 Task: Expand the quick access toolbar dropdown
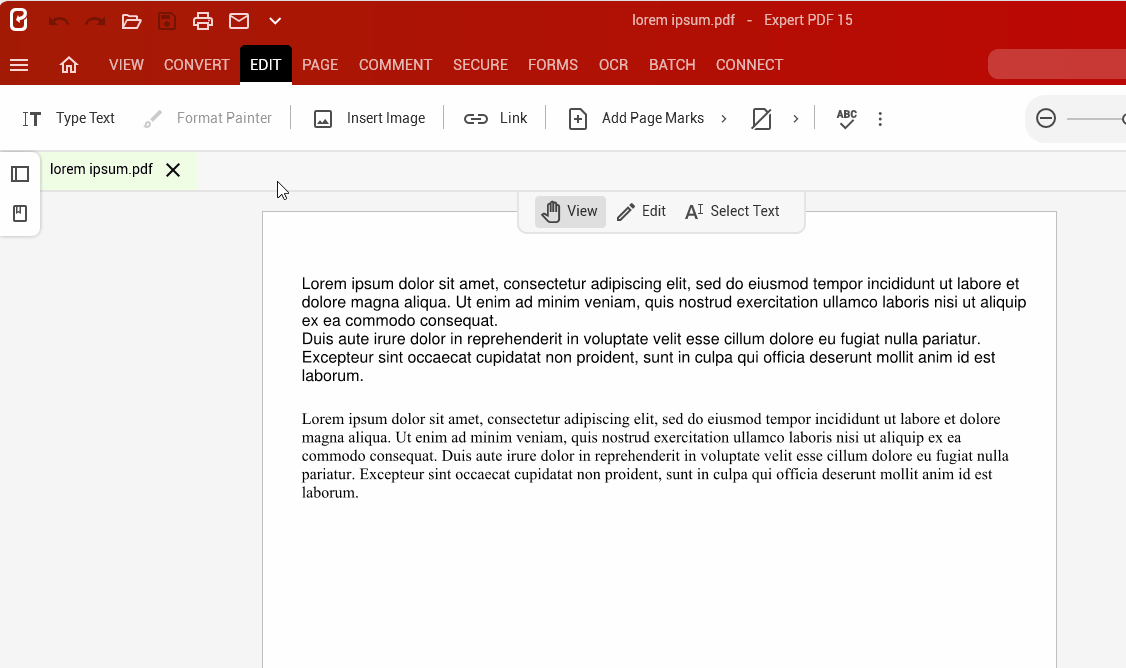pyautogui.click(x=275, y=21)
